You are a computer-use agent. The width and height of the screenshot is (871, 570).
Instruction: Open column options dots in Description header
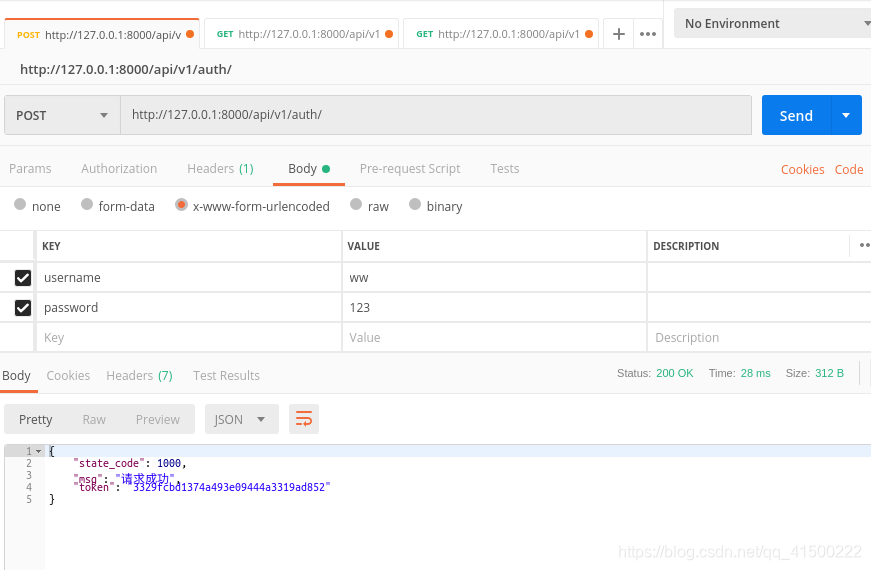click(864, 246)
